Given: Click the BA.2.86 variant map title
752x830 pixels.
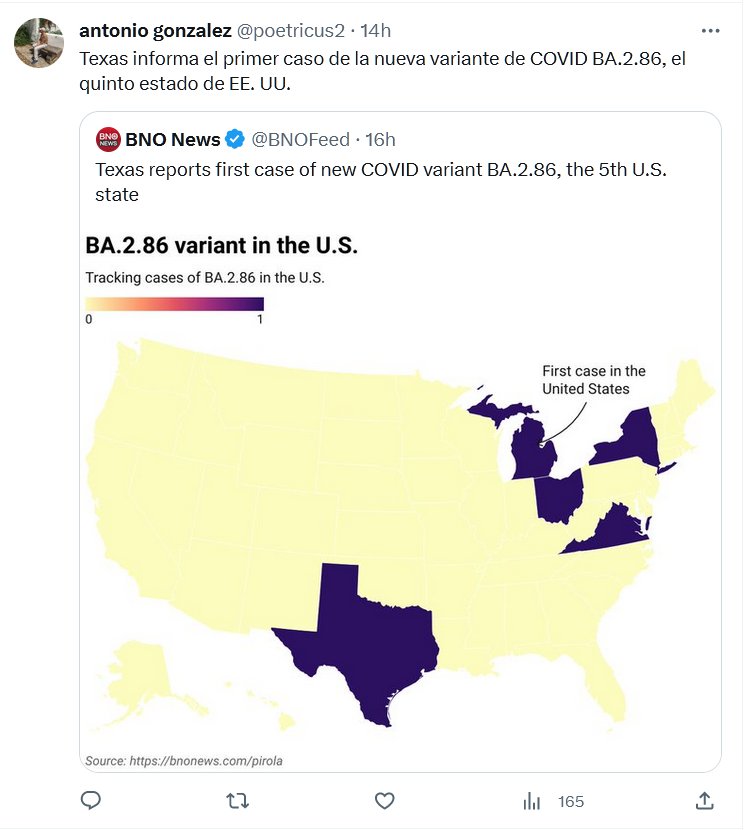Looking at the screenshot, I should 222,246.
